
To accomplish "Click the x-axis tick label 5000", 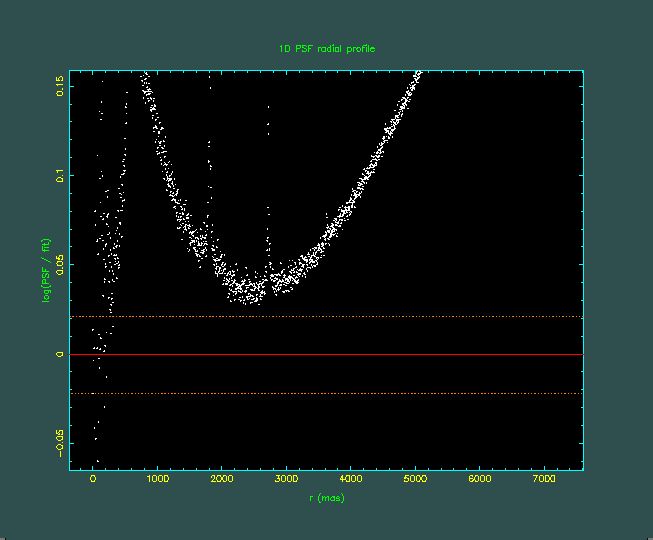I will point(415,481).
